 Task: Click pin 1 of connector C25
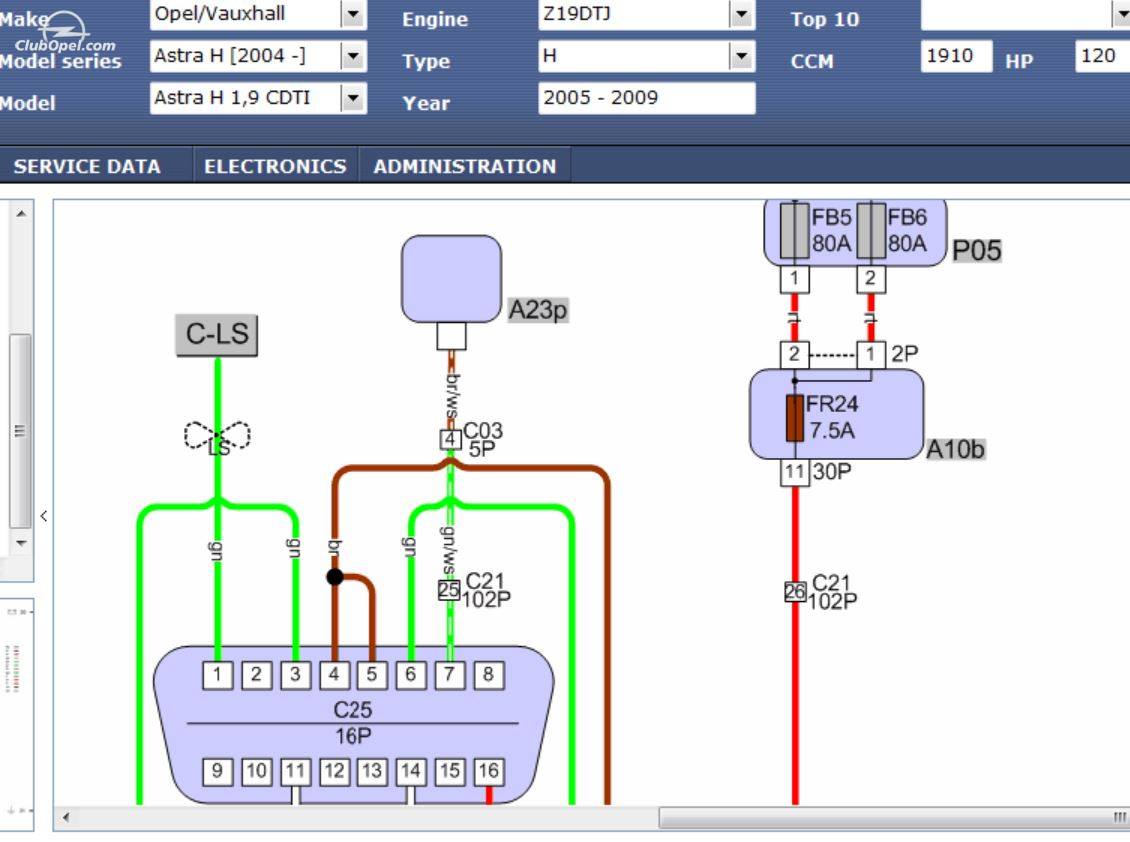click(x=217, y=675)
